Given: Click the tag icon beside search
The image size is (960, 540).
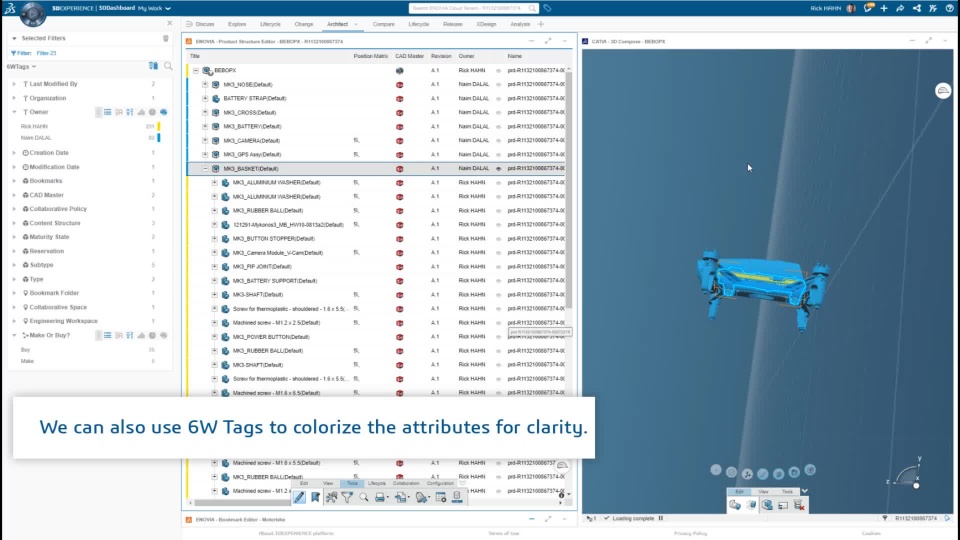Looking at the screenshot, I should pyautogui.click(x=547, y=9).
